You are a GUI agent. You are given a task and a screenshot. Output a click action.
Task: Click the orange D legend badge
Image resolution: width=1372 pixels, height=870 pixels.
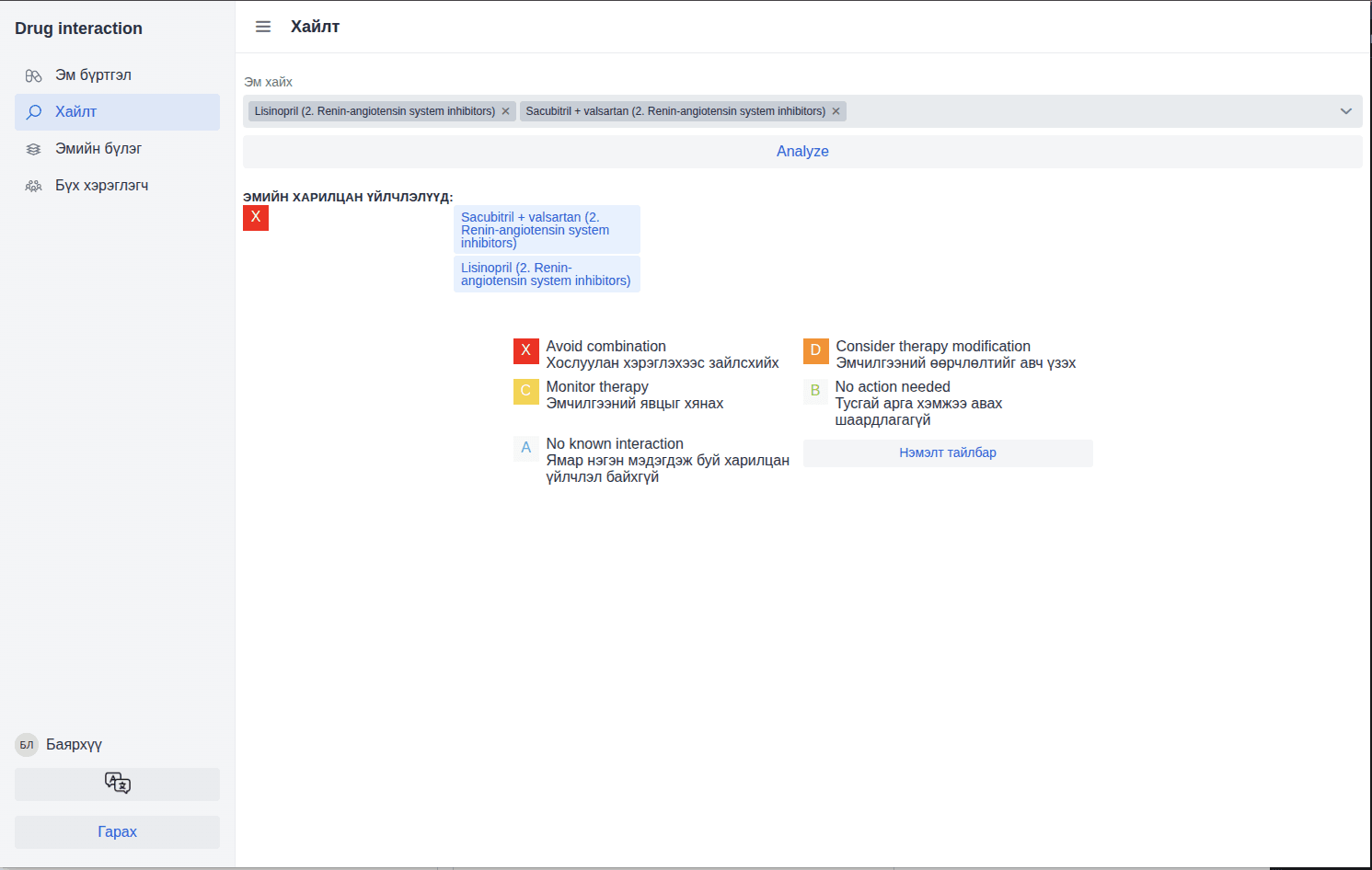tap(815, 350)
